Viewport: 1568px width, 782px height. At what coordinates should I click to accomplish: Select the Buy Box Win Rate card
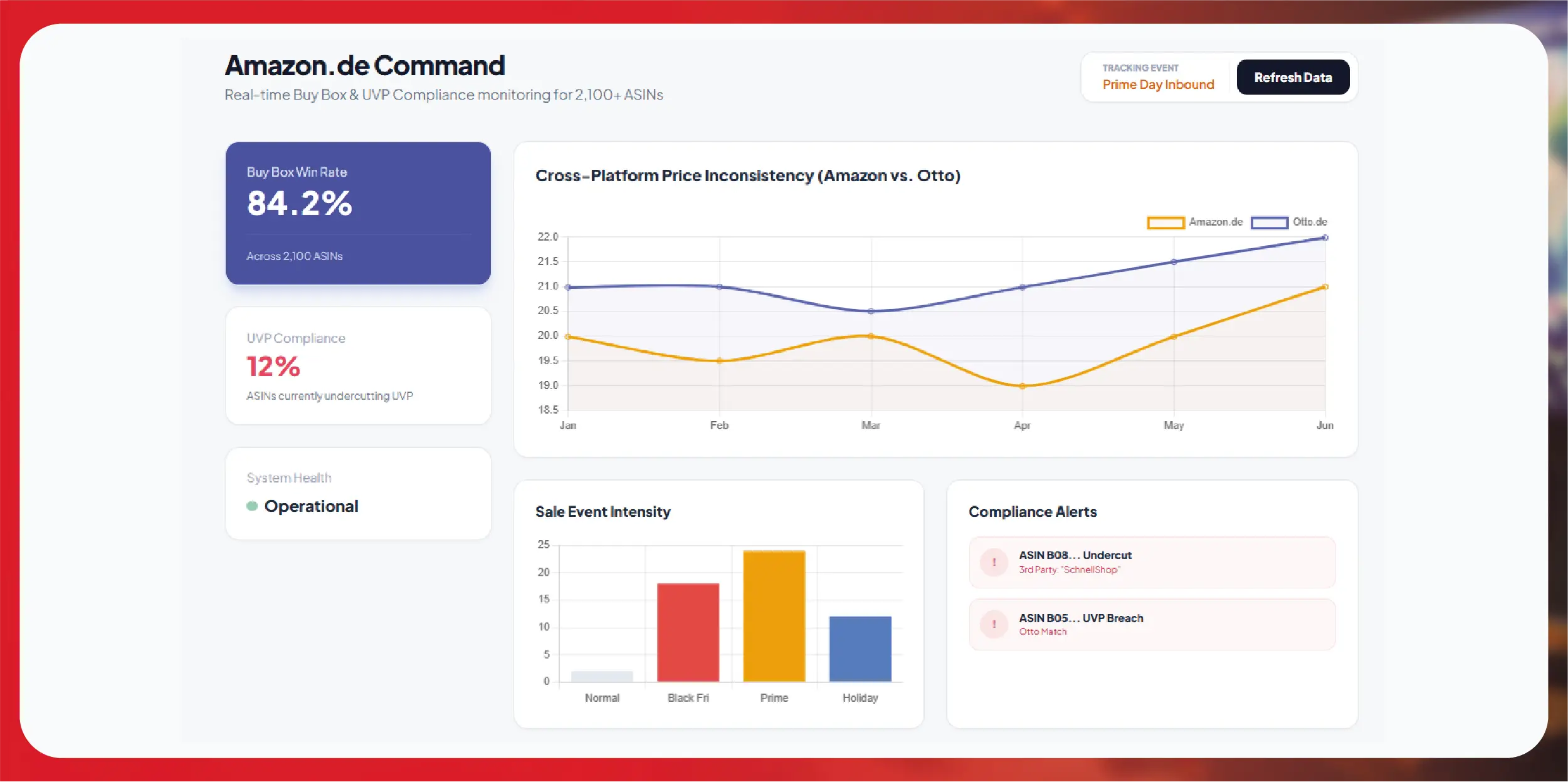coord(358,213)
